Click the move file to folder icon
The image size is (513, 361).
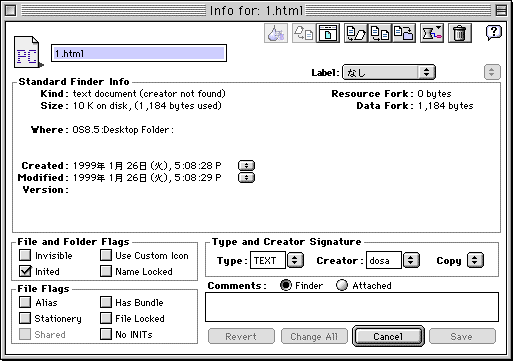click(x=404, y=33)
